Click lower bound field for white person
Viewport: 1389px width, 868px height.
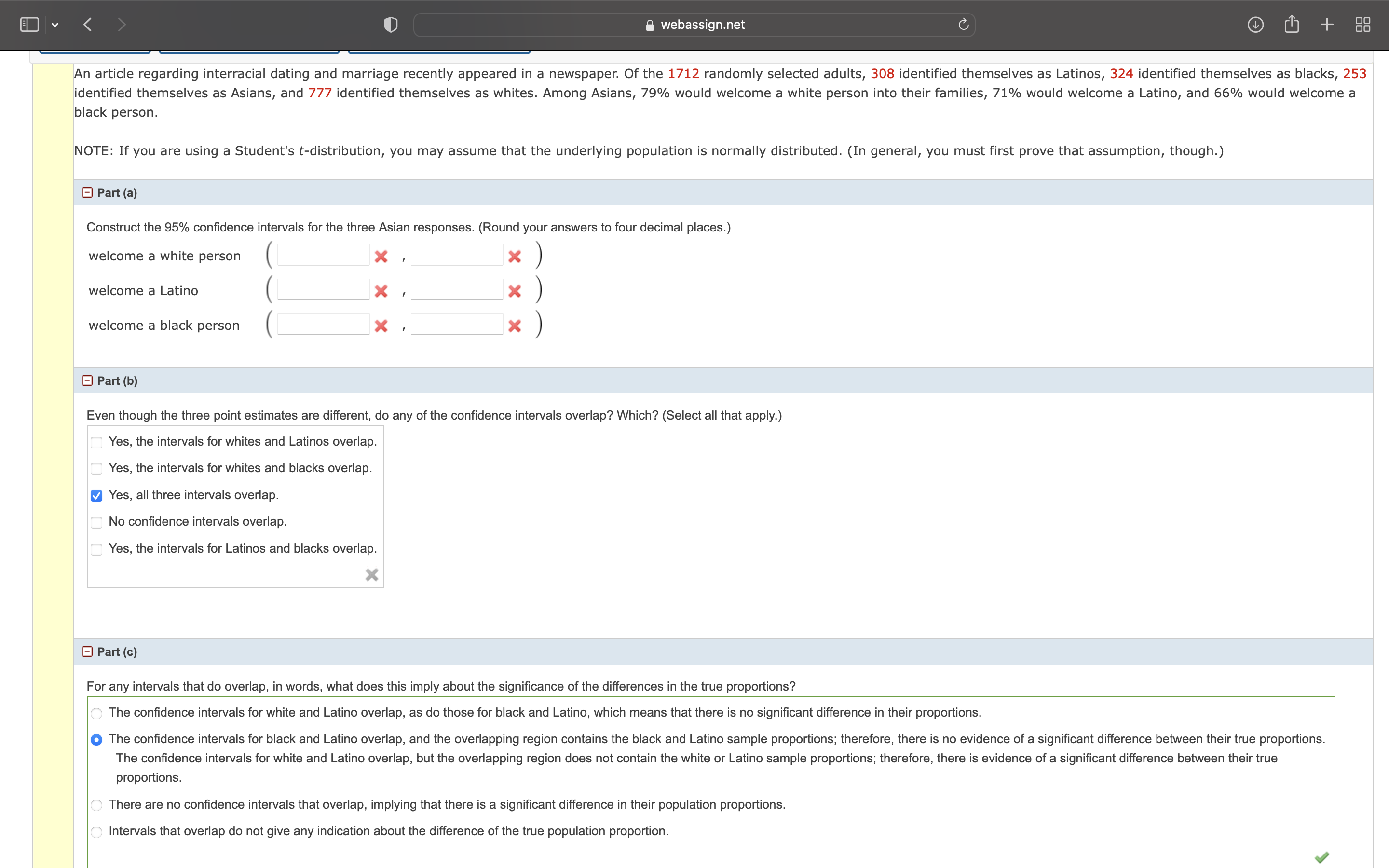(323, 256)
